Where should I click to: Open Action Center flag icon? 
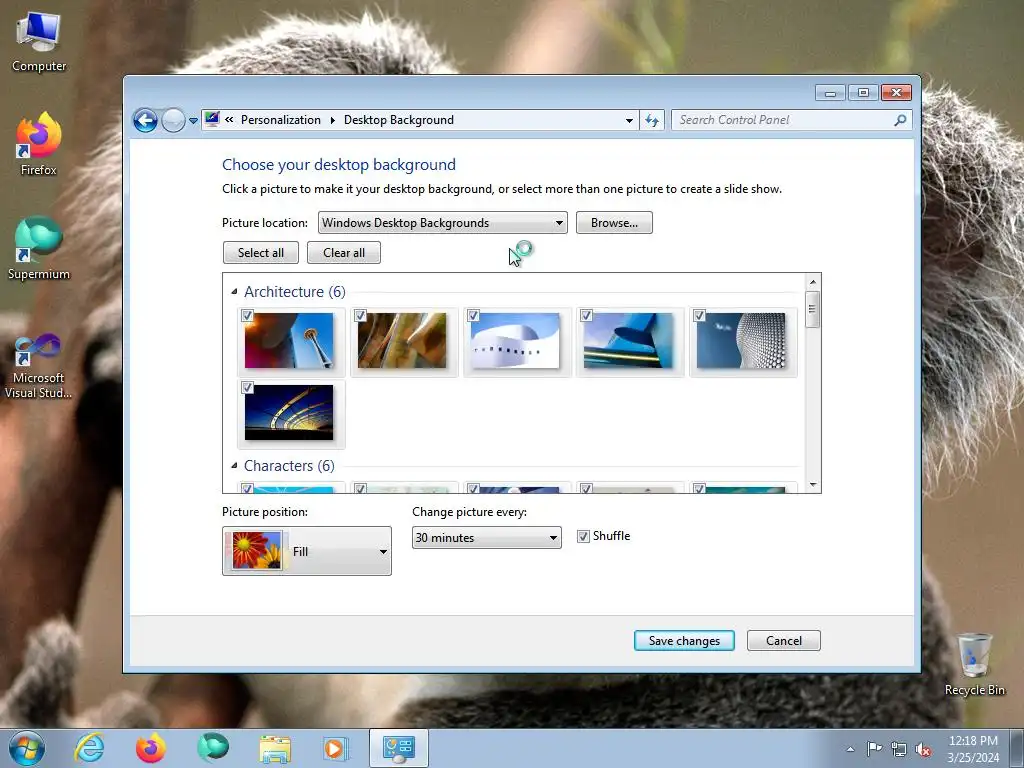pos(874,749)
